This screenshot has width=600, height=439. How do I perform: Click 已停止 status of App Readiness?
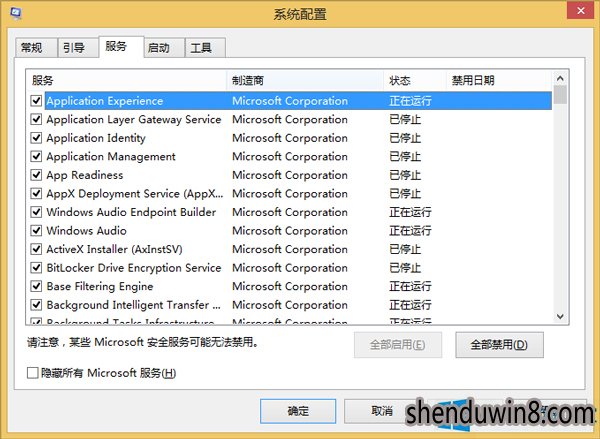click(x=405, y=175)
